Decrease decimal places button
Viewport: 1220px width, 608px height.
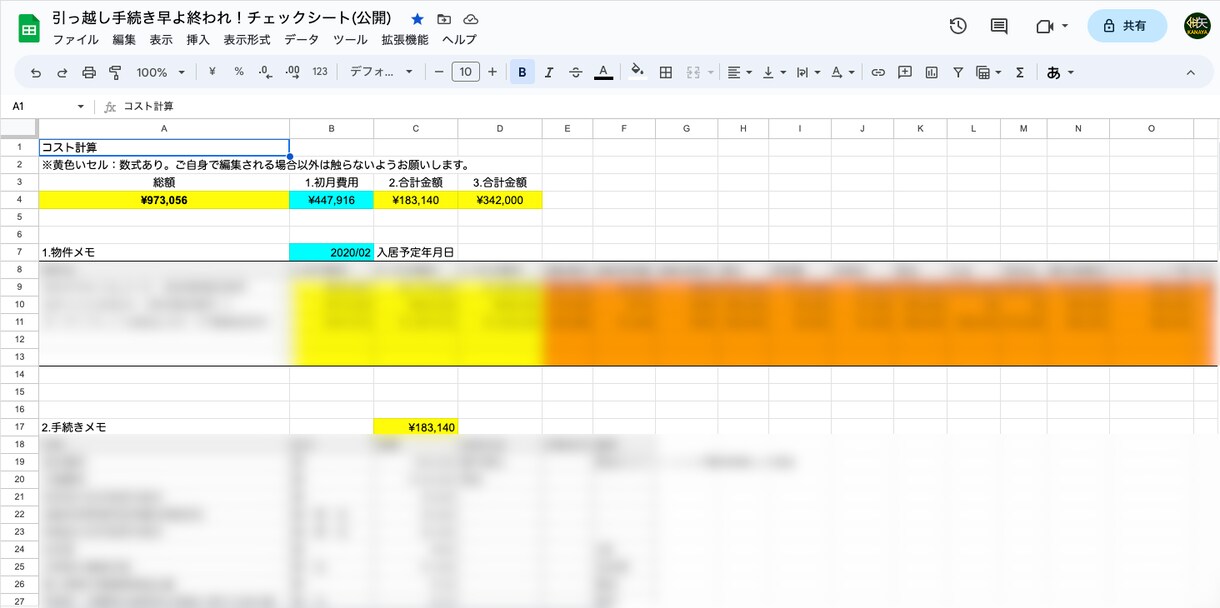(x=265, y=72)
